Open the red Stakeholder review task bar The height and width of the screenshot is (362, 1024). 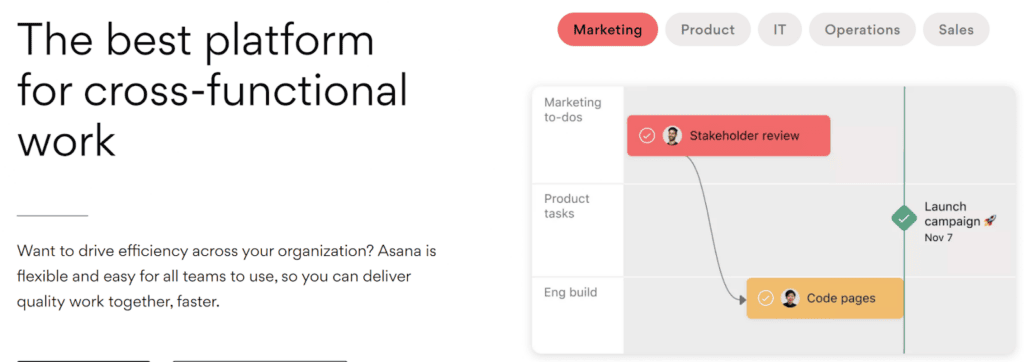[728, 136]
